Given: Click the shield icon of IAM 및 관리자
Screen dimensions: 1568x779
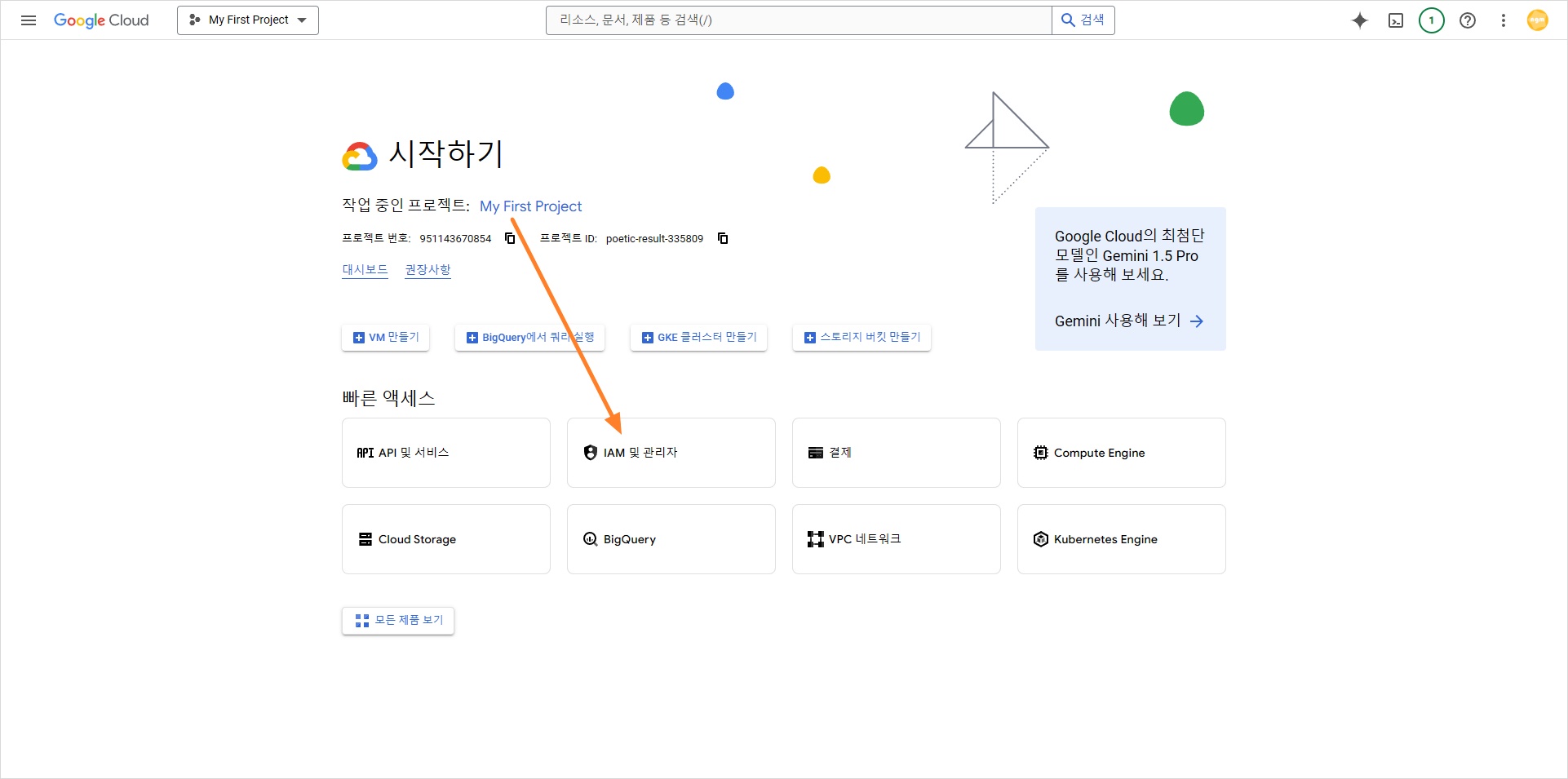Looking at the screenshot, I should click(591, 453).
